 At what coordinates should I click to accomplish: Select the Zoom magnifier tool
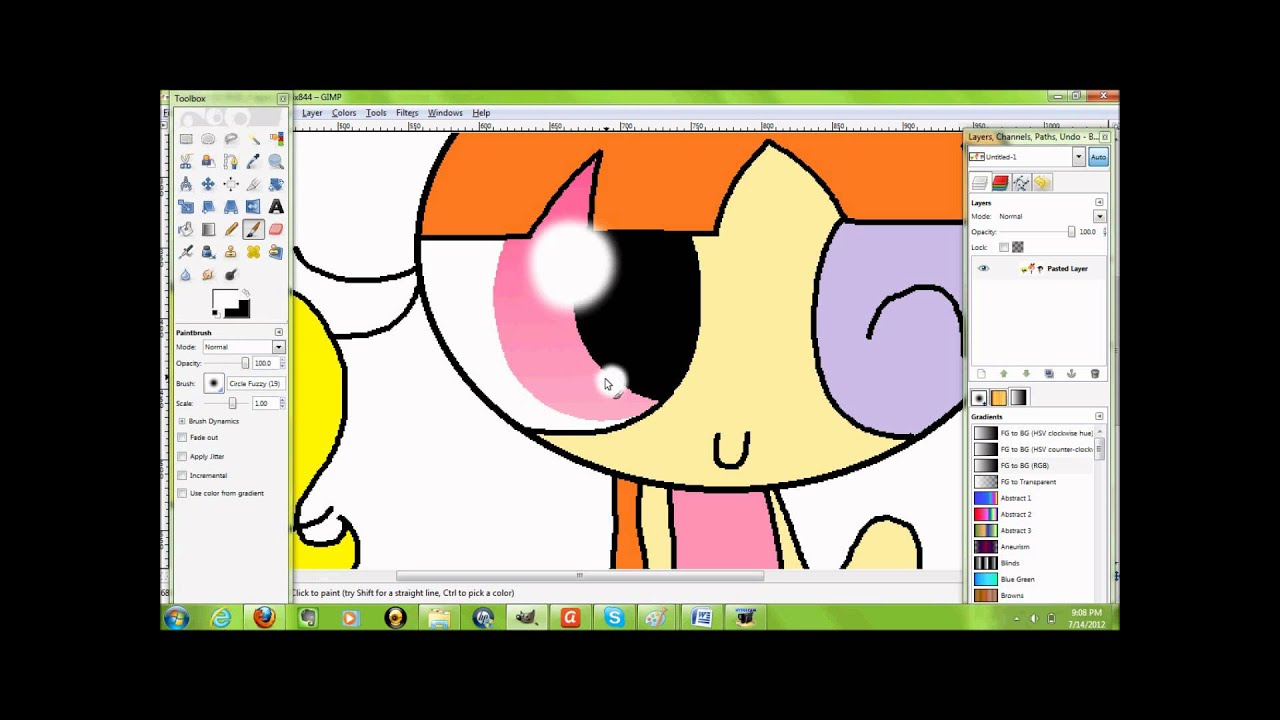[276, 161]
